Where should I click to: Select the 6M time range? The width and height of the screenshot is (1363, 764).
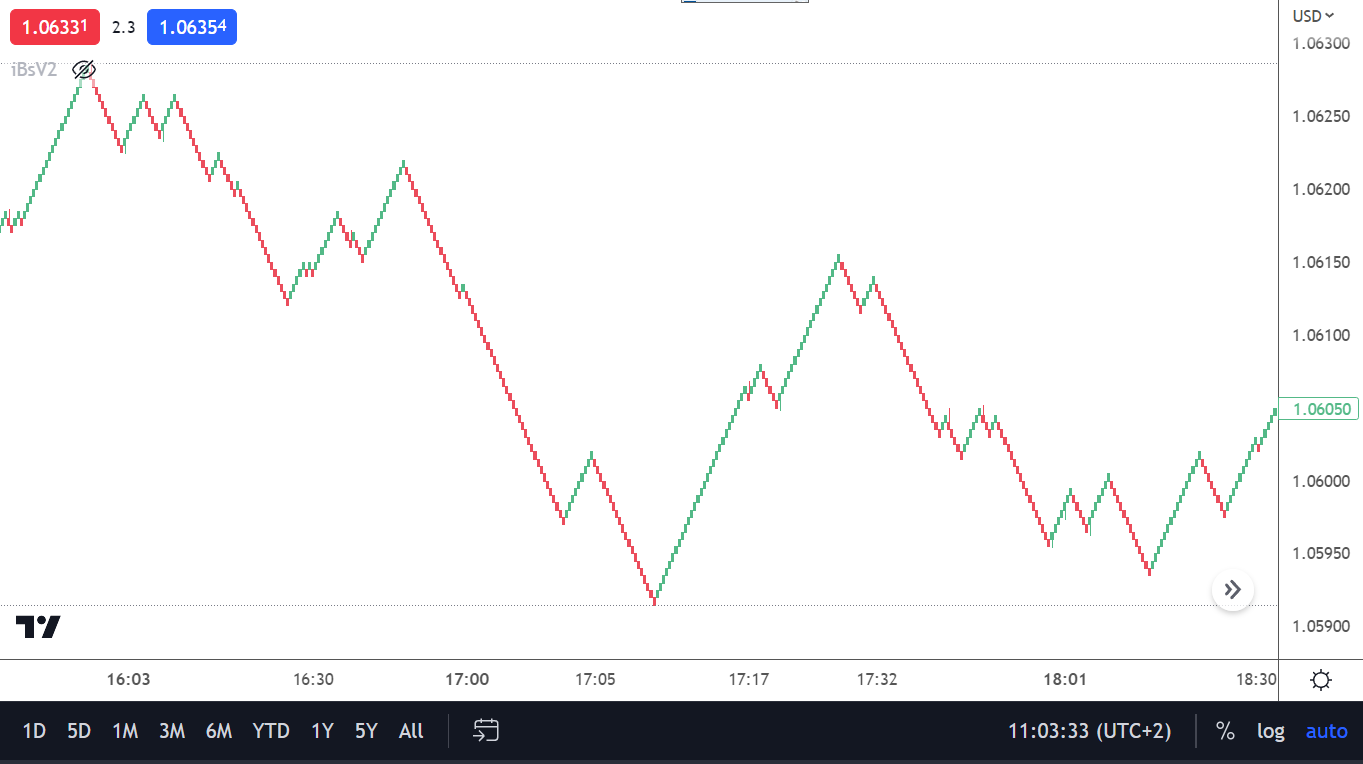pos(218,731)
